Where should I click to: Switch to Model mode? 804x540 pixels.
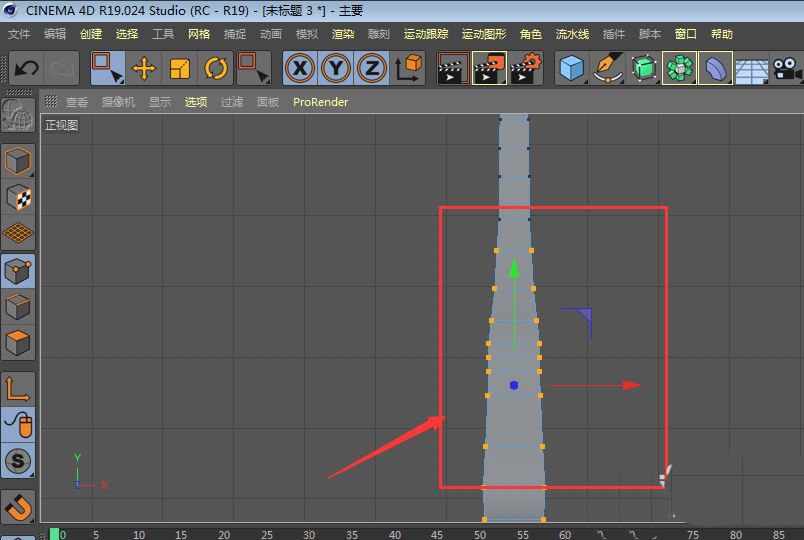[x=18, y=162]
